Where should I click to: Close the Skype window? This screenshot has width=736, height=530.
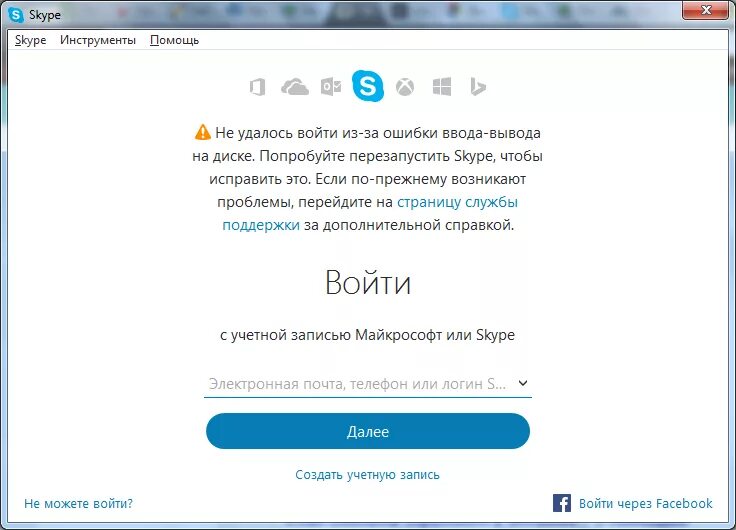point(705,10)
